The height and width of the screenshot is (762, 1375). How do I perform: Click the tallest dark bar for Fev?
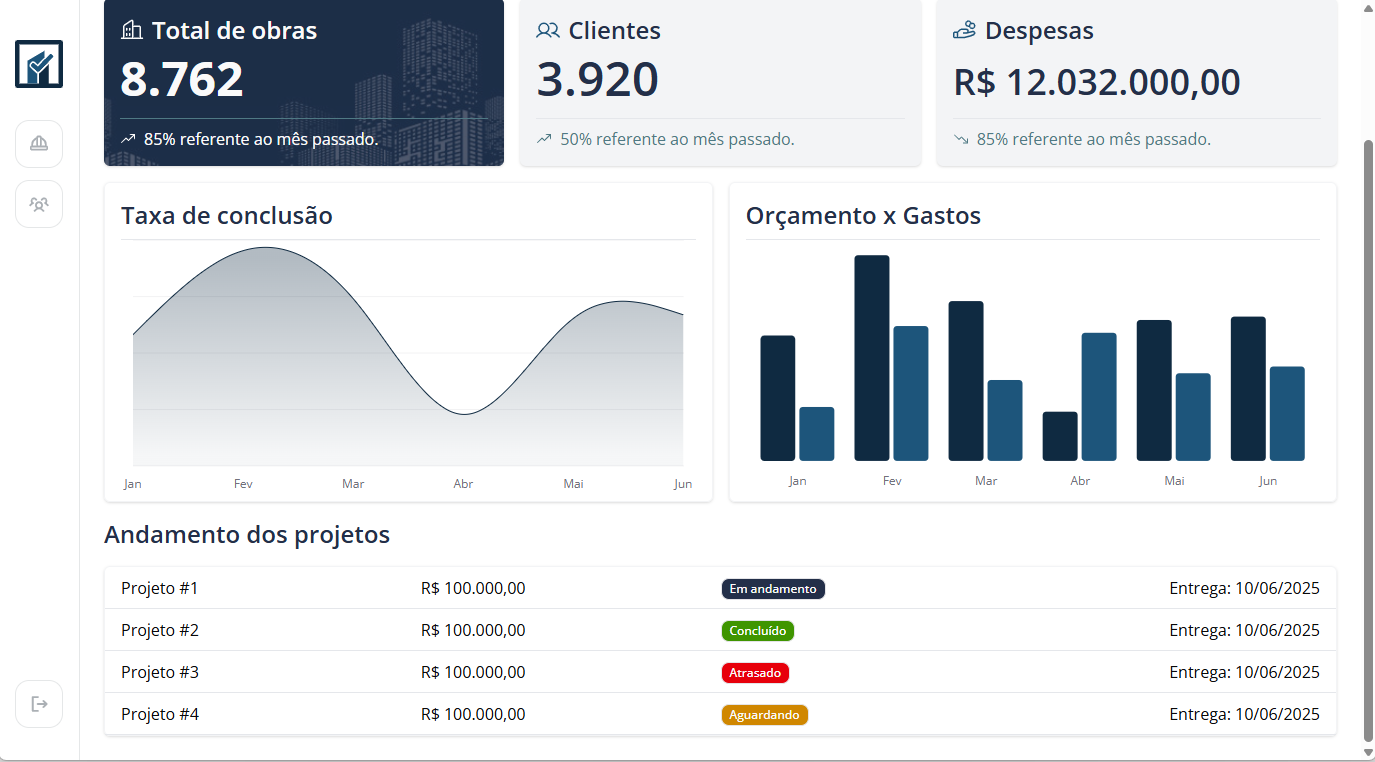pyautogui.click(x=871, y=357)
